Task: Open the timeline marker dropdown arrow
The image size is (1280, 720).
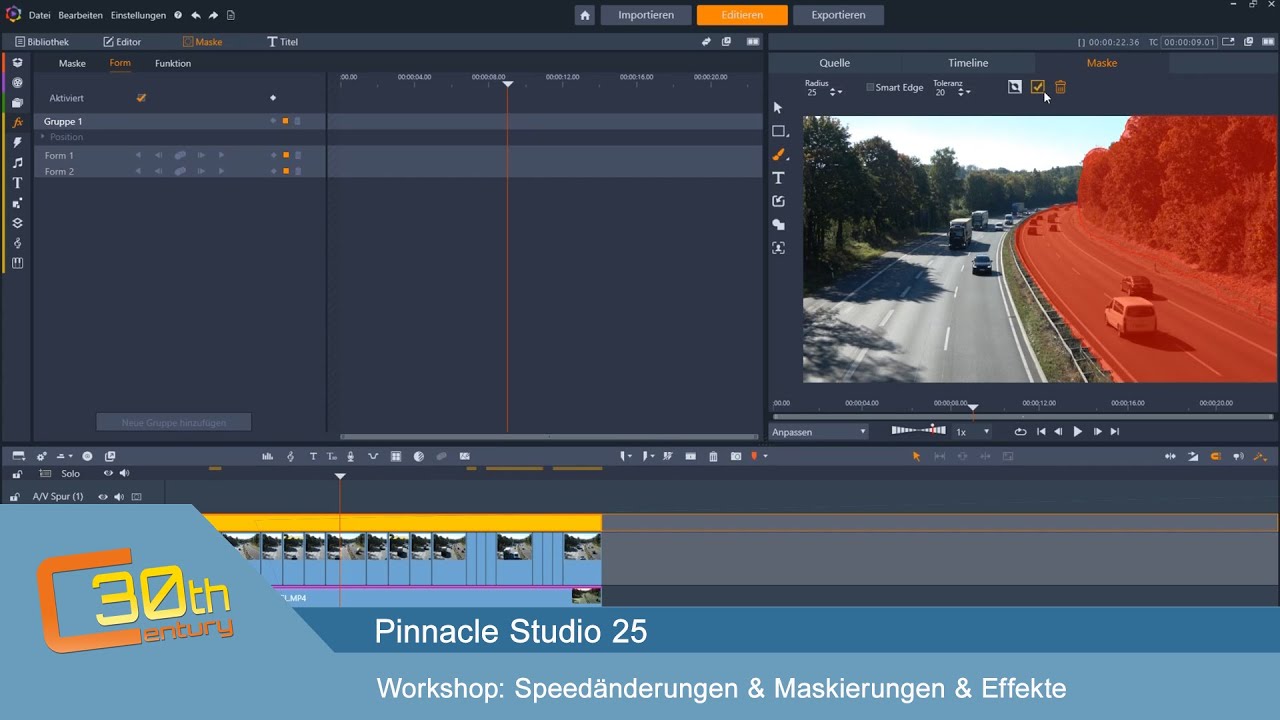Action: (765, 456)
